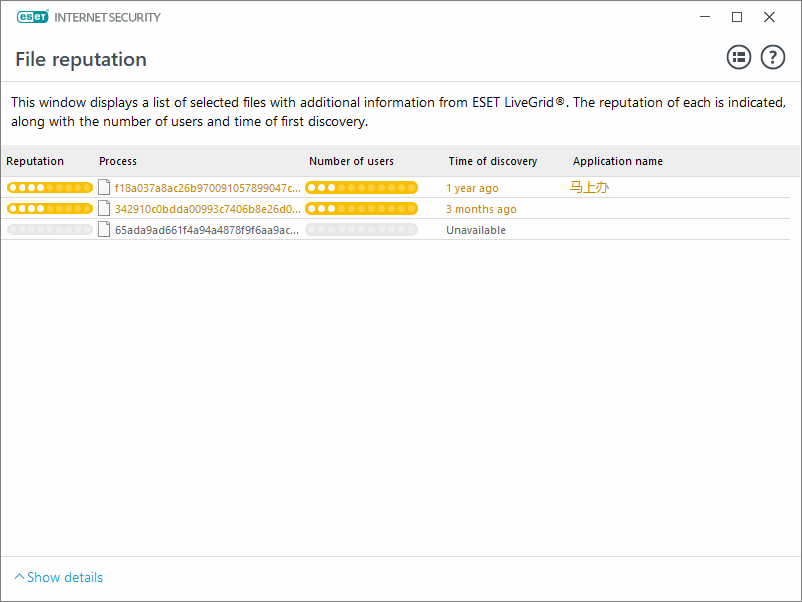
Task: Close the File reputation window
Action: (x=769, y=17)
